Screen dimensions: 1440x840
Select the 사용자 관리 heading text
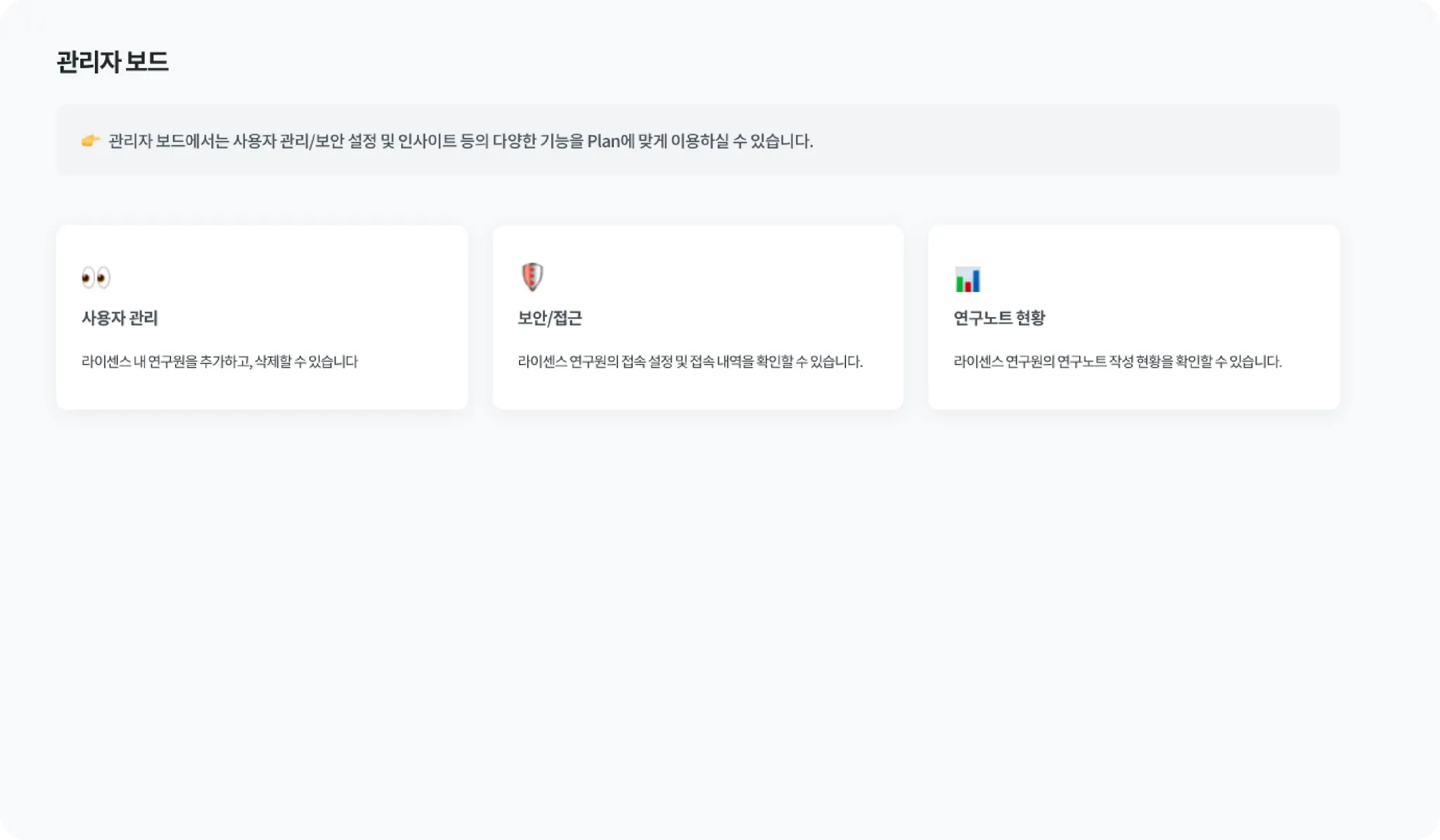120,318
